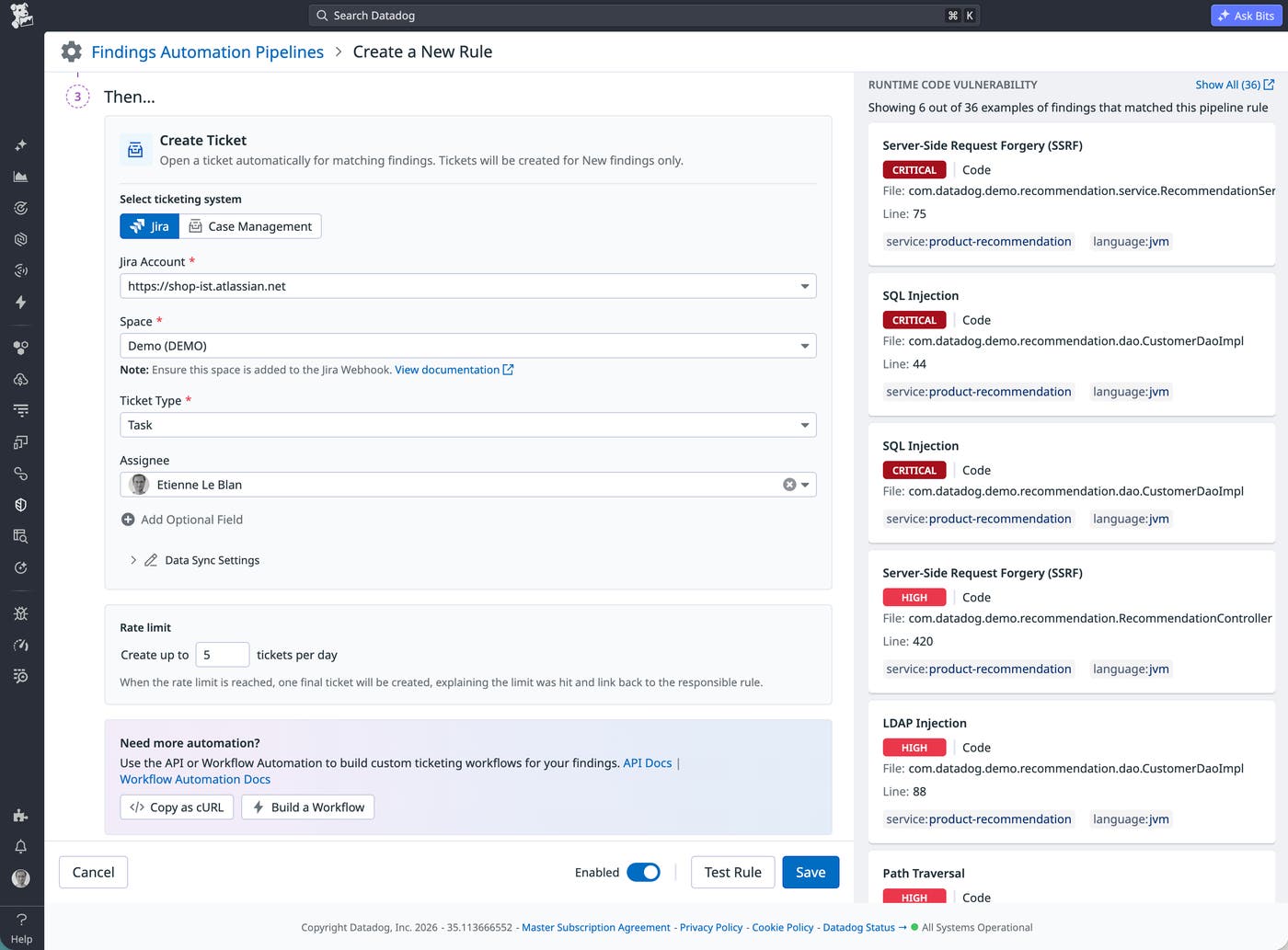Open the user avatar in sidebar
1288x950 pixels.
(21, 878)
